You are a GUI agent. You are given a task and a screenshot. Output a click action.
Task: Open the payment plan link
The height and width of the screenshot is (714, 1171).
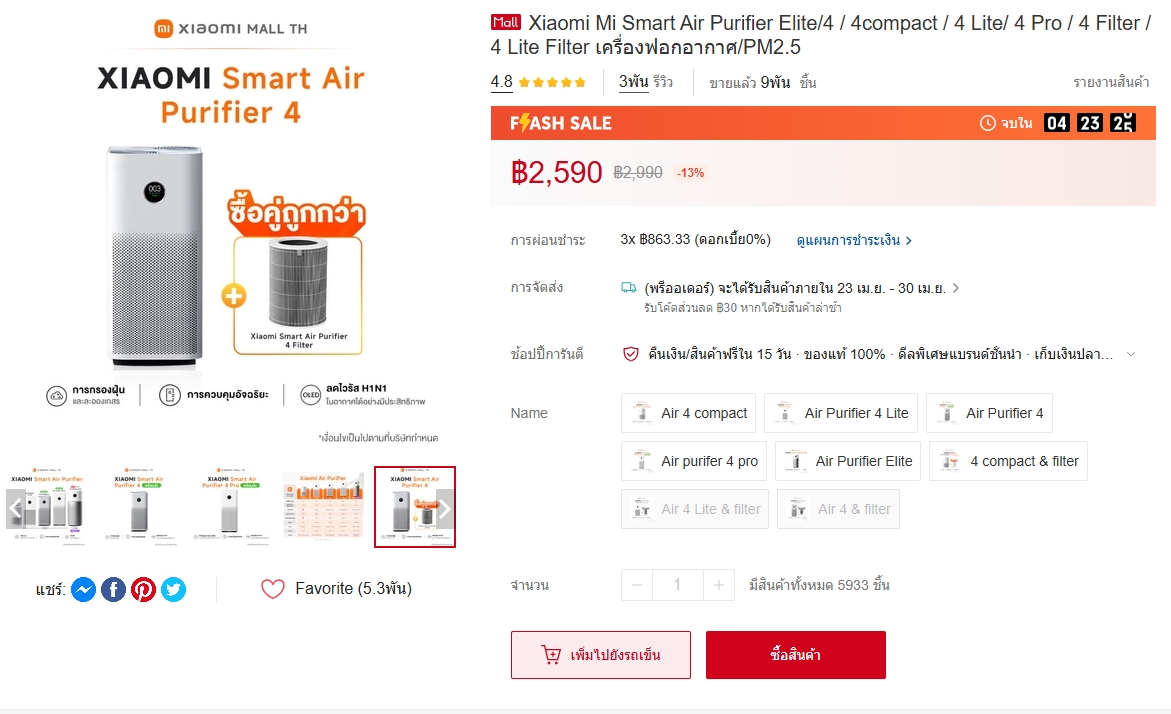point(854,240)
